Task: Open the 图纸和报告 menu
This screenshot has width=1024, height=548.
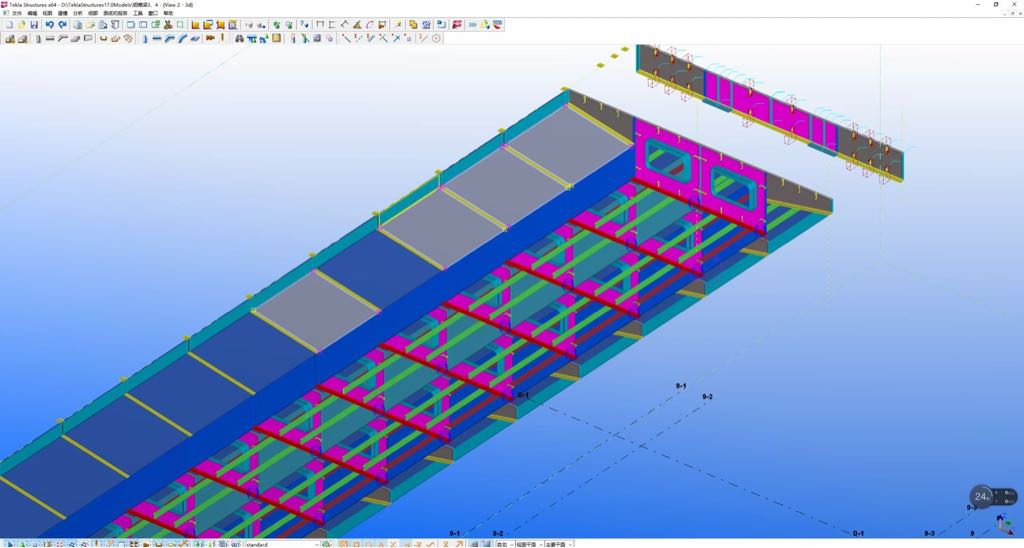Action: [x=115, y=13]
